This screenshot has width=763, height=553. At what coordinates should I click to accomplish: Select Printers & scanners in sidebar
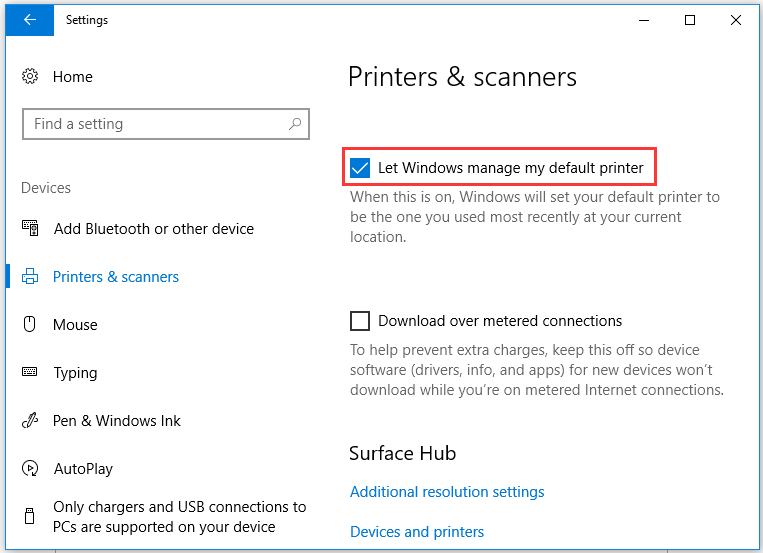pos(116,277)
